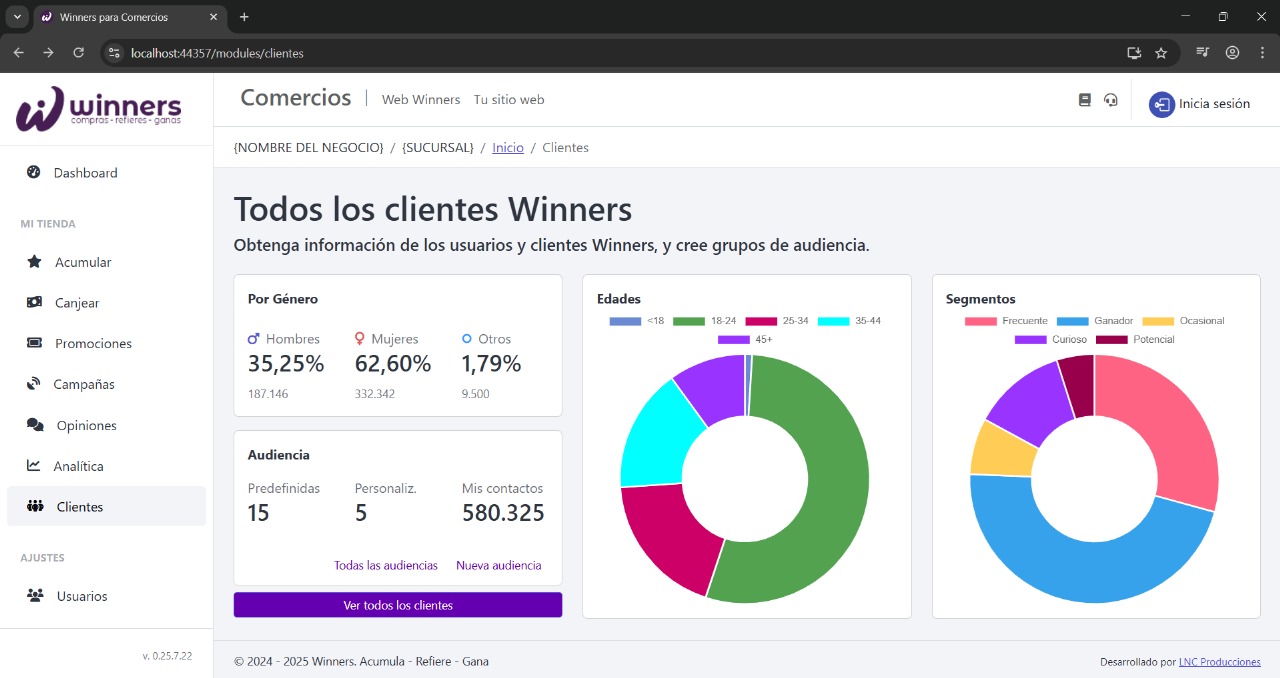Go to Usuarios in the sidebar
The image size is (1280, 678).
81,596
